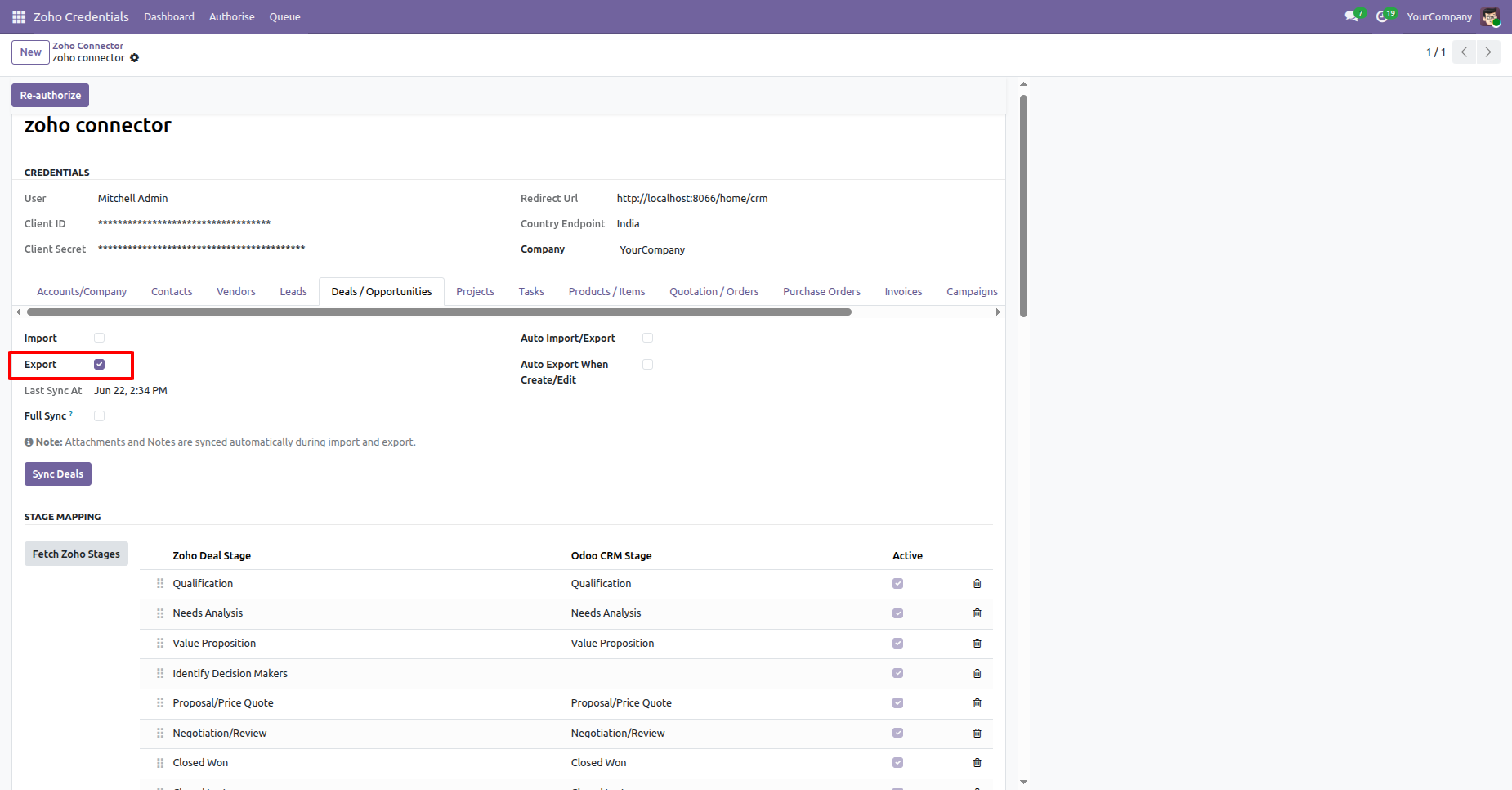Toggle Active for Identify Decision Makers
Image resolution: width=1512 pixels, height=790 pixels.
coord(897,674)
